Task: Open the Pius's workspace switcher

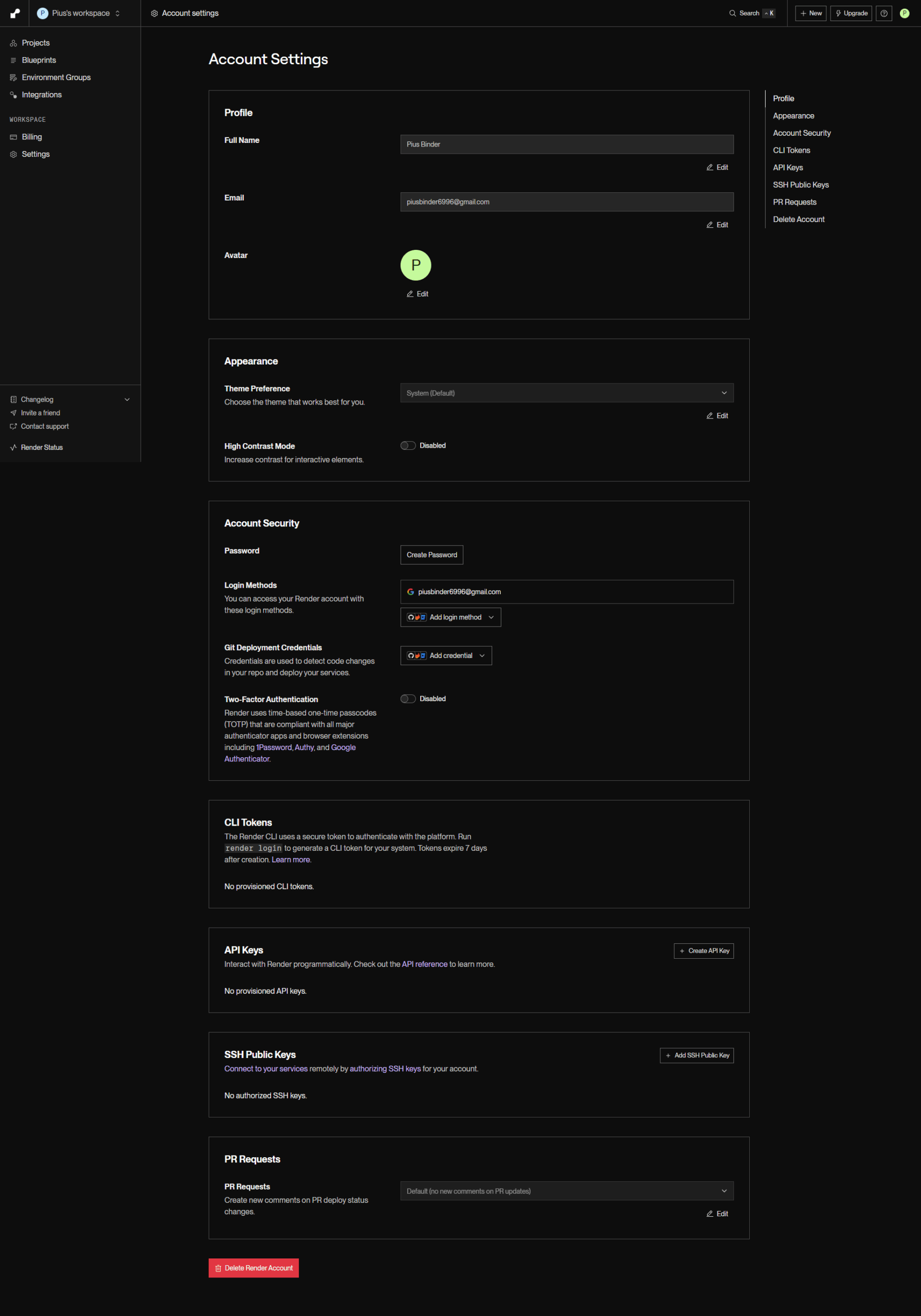Action: [79, 13]
